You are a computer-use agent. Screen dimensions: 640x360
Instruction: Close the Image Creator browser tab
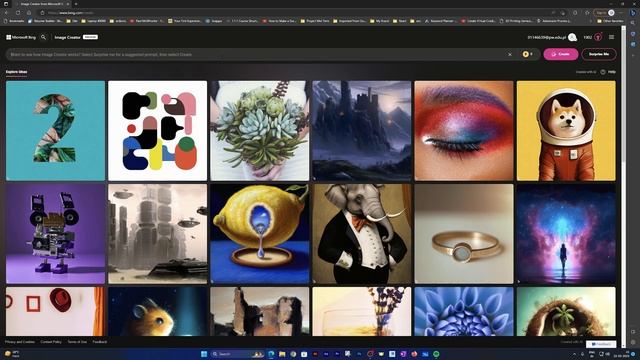(68, 4)
